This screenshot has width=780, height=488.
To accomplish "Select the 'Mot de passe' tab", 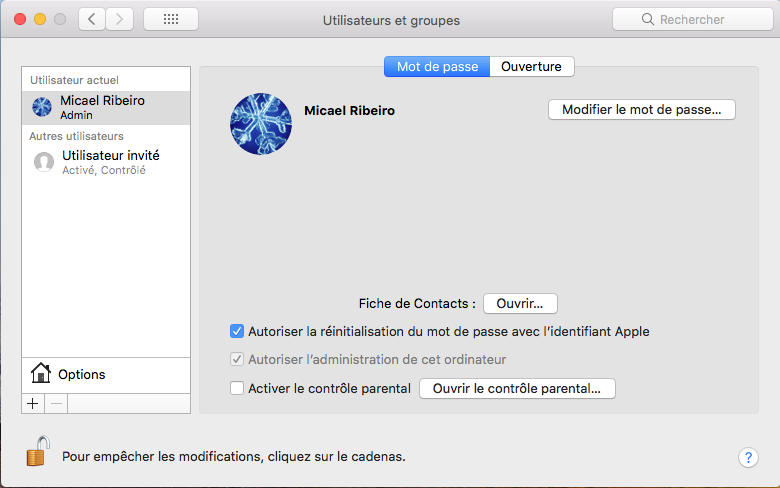I will (437, 66).
